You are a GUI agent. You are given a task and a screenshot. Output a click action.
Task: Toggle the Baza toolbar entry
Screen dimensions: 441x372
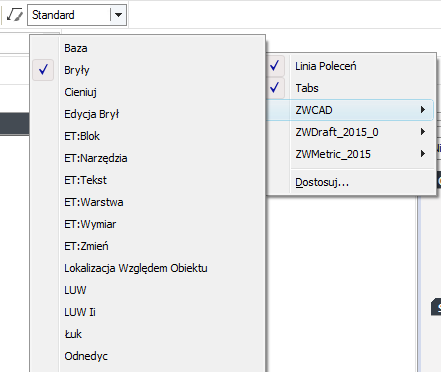(x=148, y=48)
